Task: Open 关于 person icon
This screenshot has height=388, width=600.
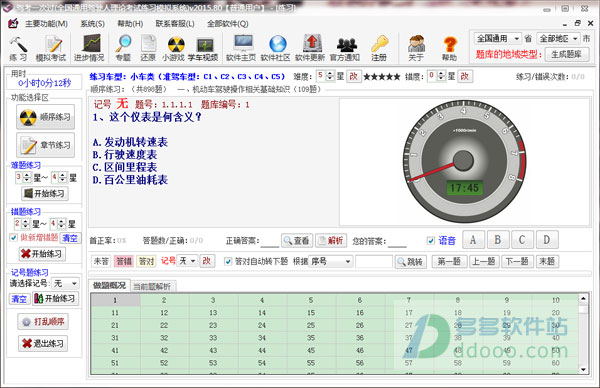Action: click(x=416, y=49)
